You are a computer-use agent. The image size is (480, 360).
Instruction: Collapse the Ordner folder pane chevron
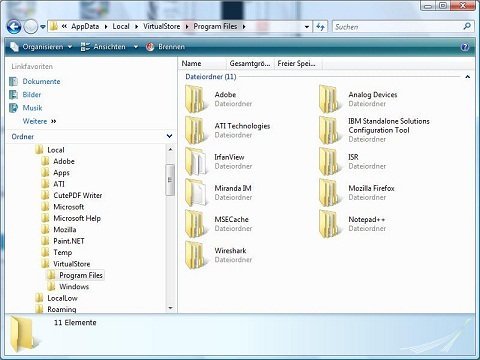169,136
